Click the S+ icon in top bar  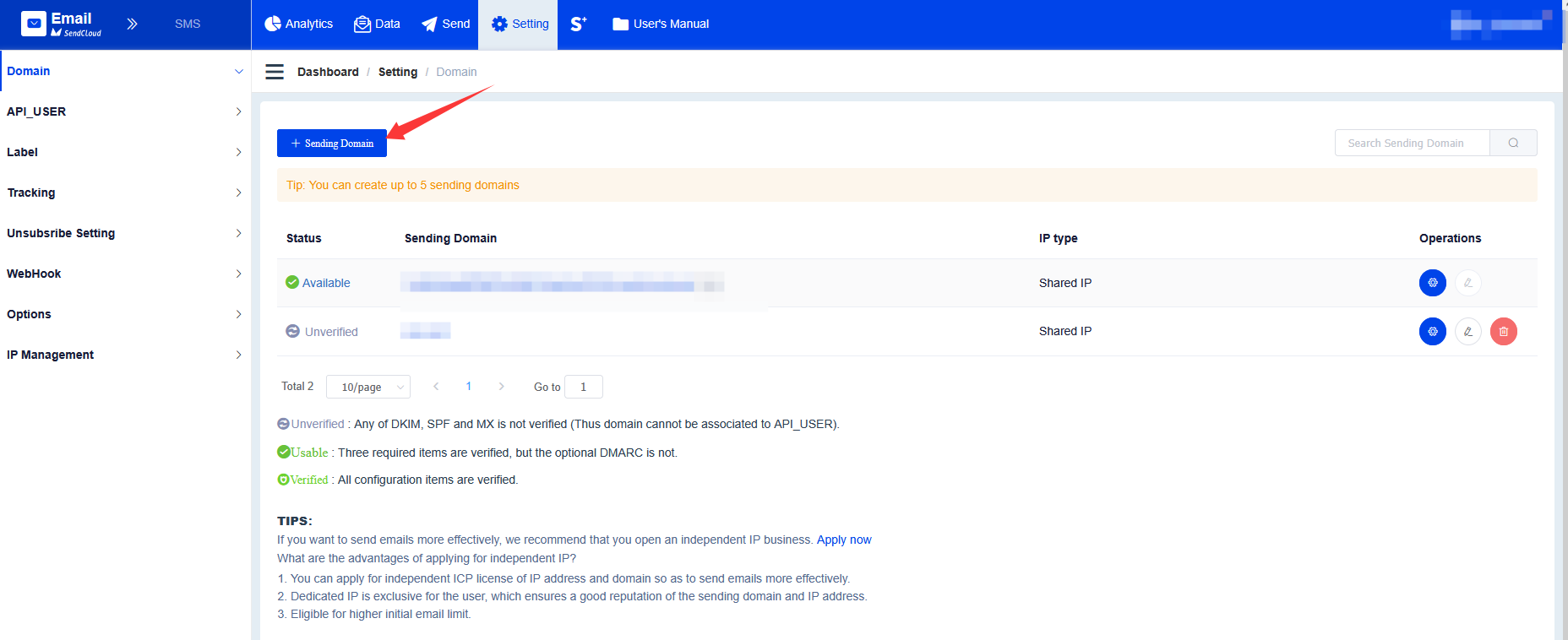point(579,24)
